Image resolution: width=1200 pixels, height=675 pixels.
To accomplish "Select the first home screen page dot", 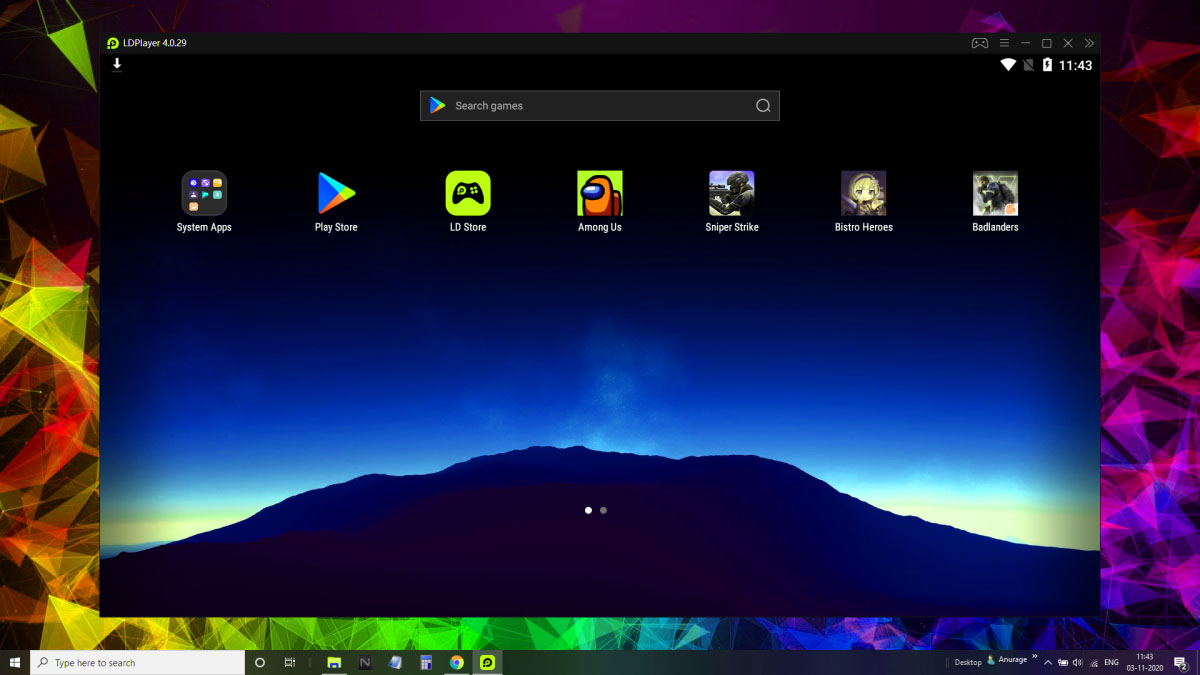I will [588, 510].
